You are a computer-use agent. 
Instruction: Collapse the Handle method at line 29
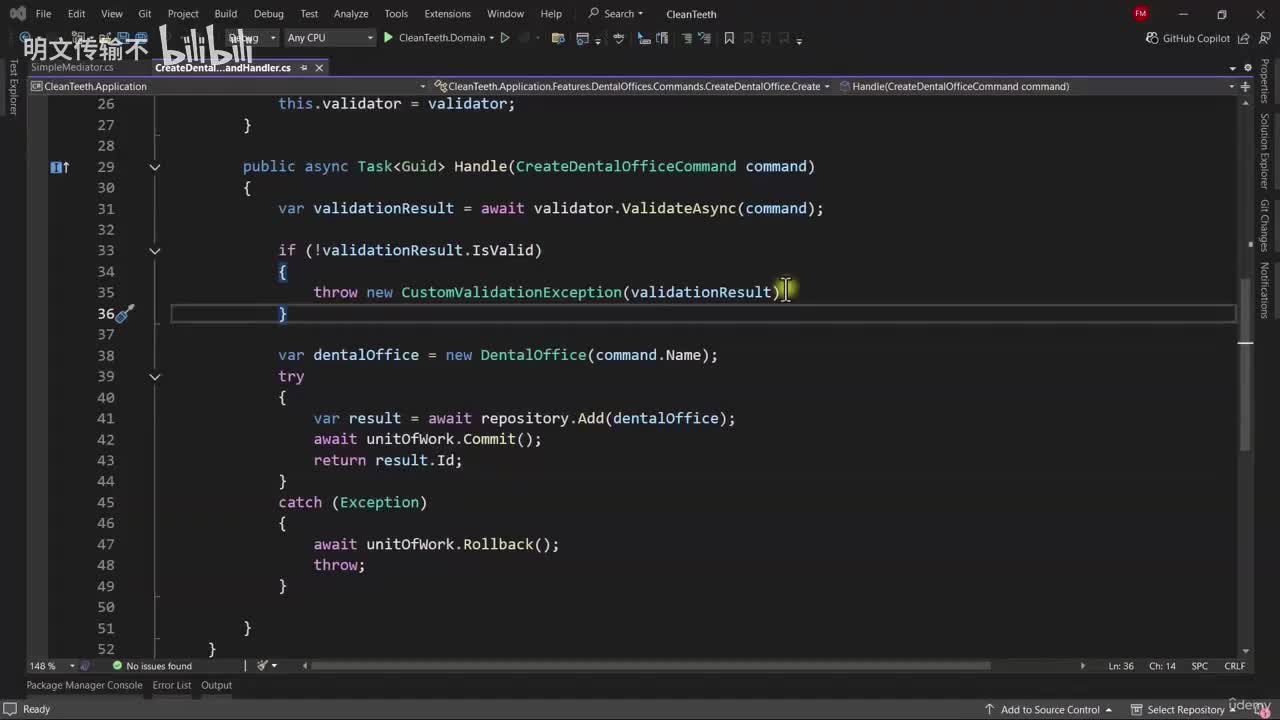[x=155, y=167]
